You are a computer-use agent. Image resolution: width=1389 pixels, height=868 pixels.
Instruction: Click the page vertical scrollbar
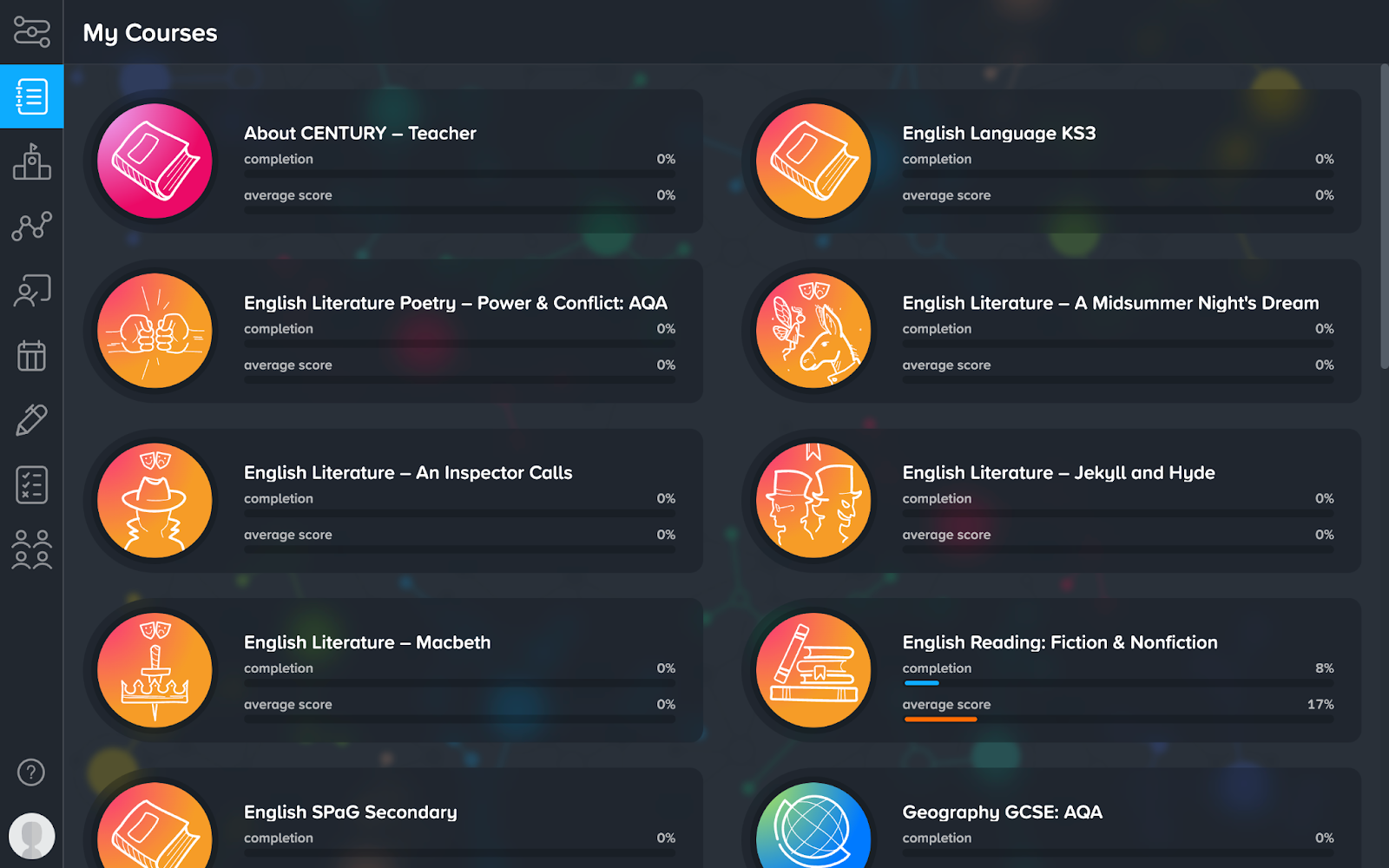pyautogui.click(x=1384, y=216)
